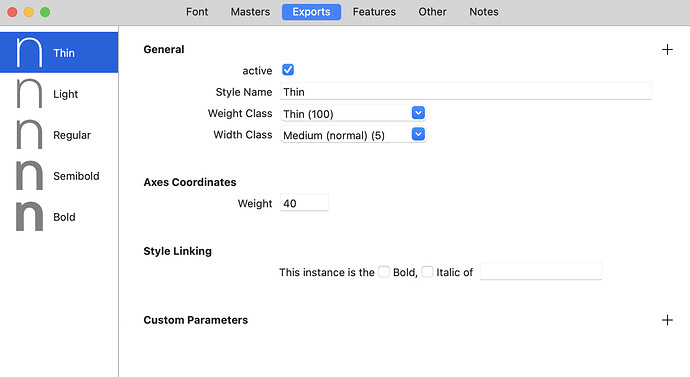The image size is (690, 377).
Task: Select the Bold instance in sidebar
Action: [59, 216]
